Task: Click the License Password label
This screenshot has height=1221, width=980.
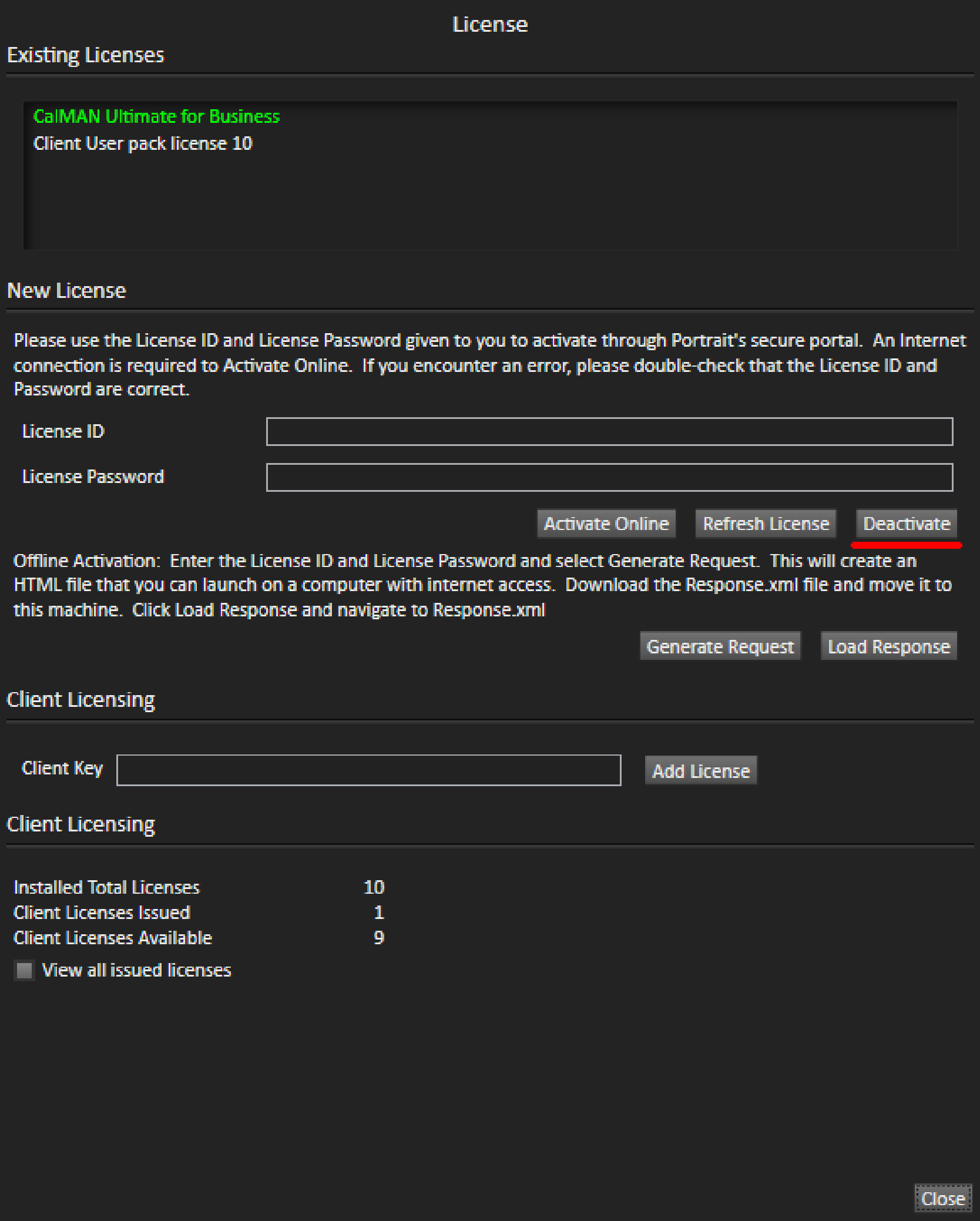Action: (93, 477)
